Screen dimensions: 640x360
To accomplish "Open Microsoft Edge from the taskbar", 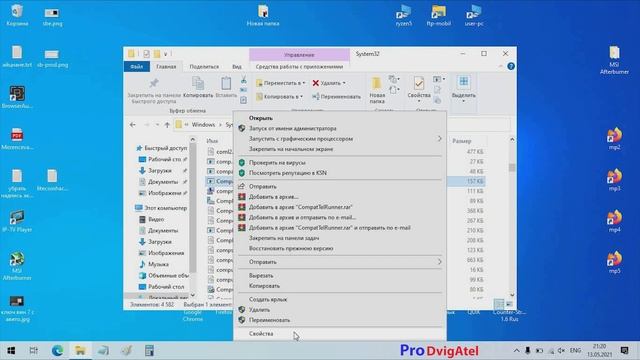I will 57,351.
